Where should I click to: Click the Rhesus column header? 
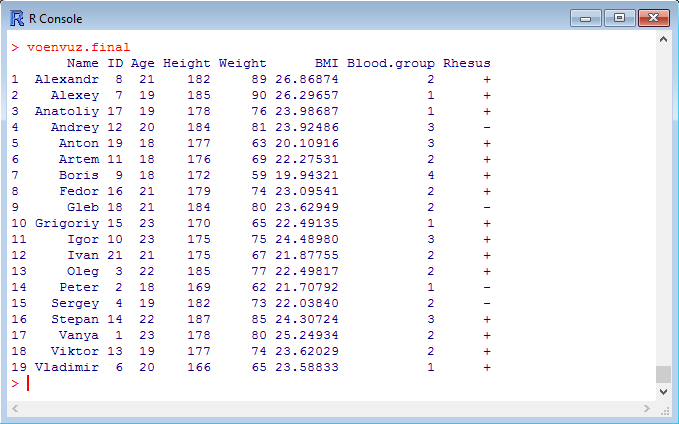pos(467,63)
